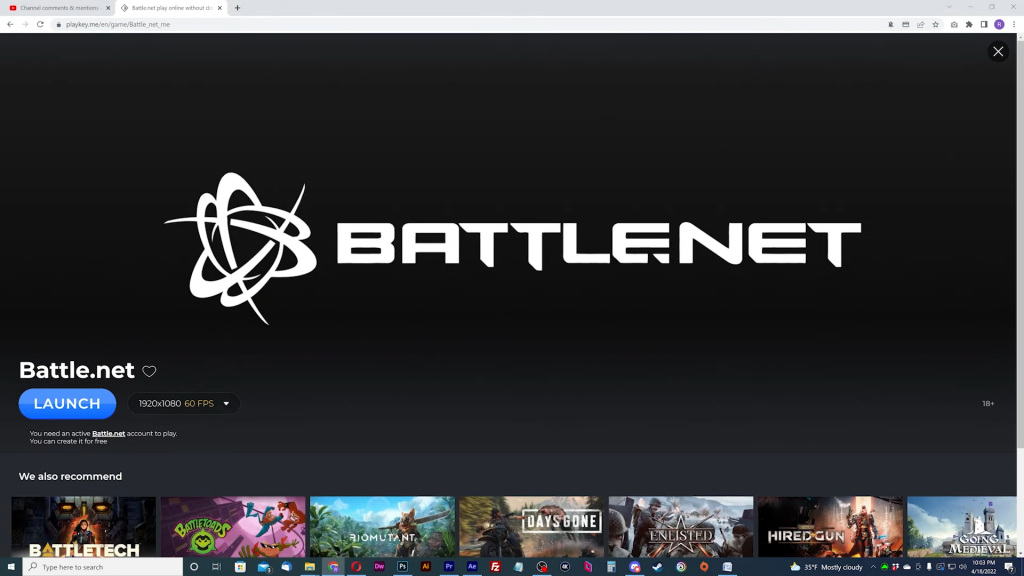Open the Windows notification center
This screenshot has width=1024, height=576.
click(1009, 567)
